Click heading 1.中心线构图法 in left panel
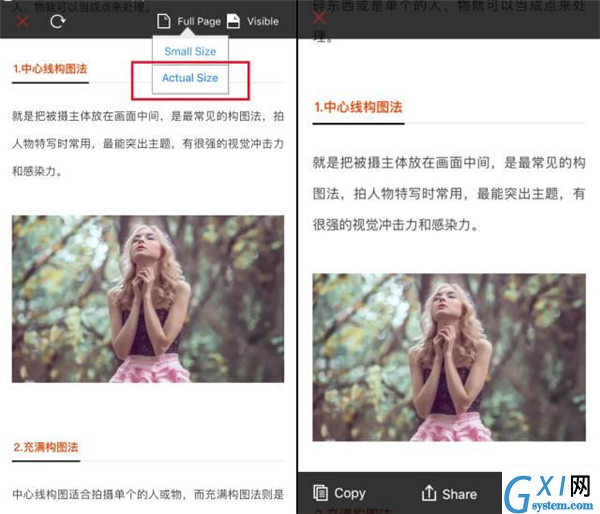 pos(50,69)
